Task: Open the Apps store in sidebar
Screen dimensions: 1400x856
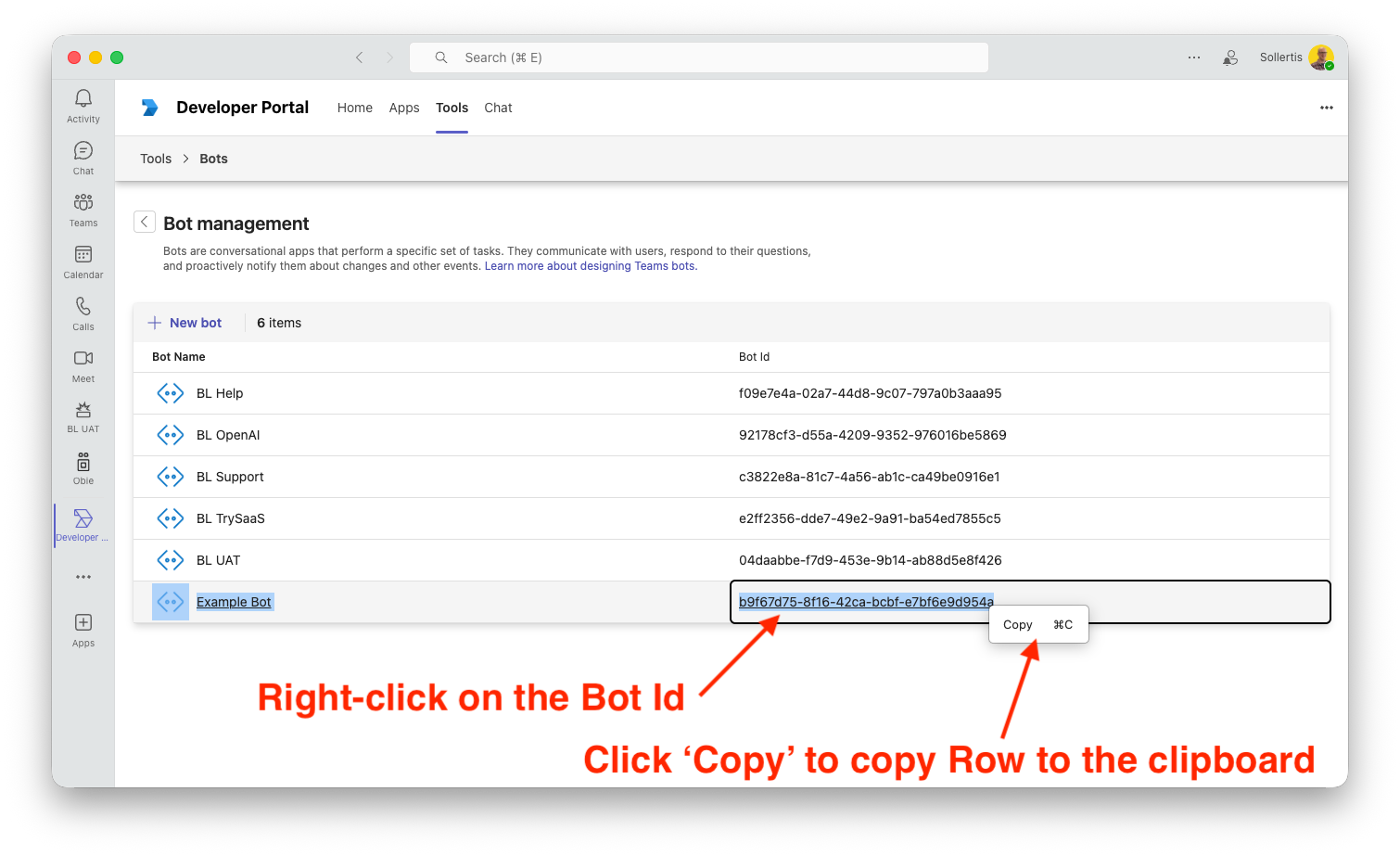Action: click(83, 630)
